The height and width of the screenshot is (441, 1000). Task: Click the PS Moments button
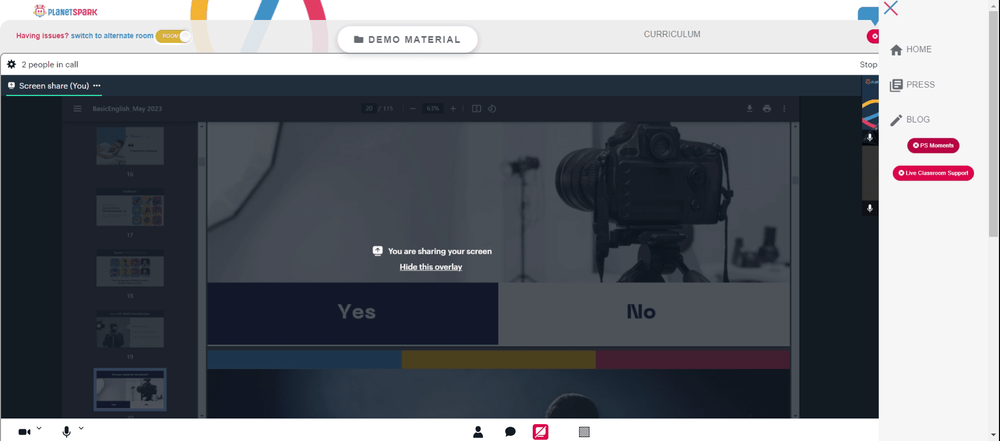(933, 146)
